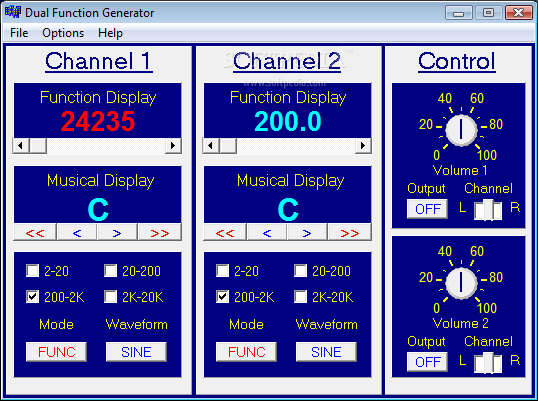Click the Channel 2 musical note C
Screen dimensions: 538x401
288,210
